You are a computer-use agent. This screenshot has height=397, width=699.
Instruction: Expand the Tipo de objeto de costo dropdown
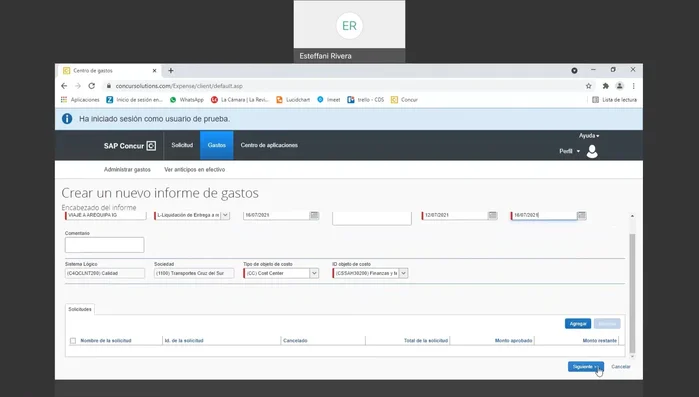(314, 273)
